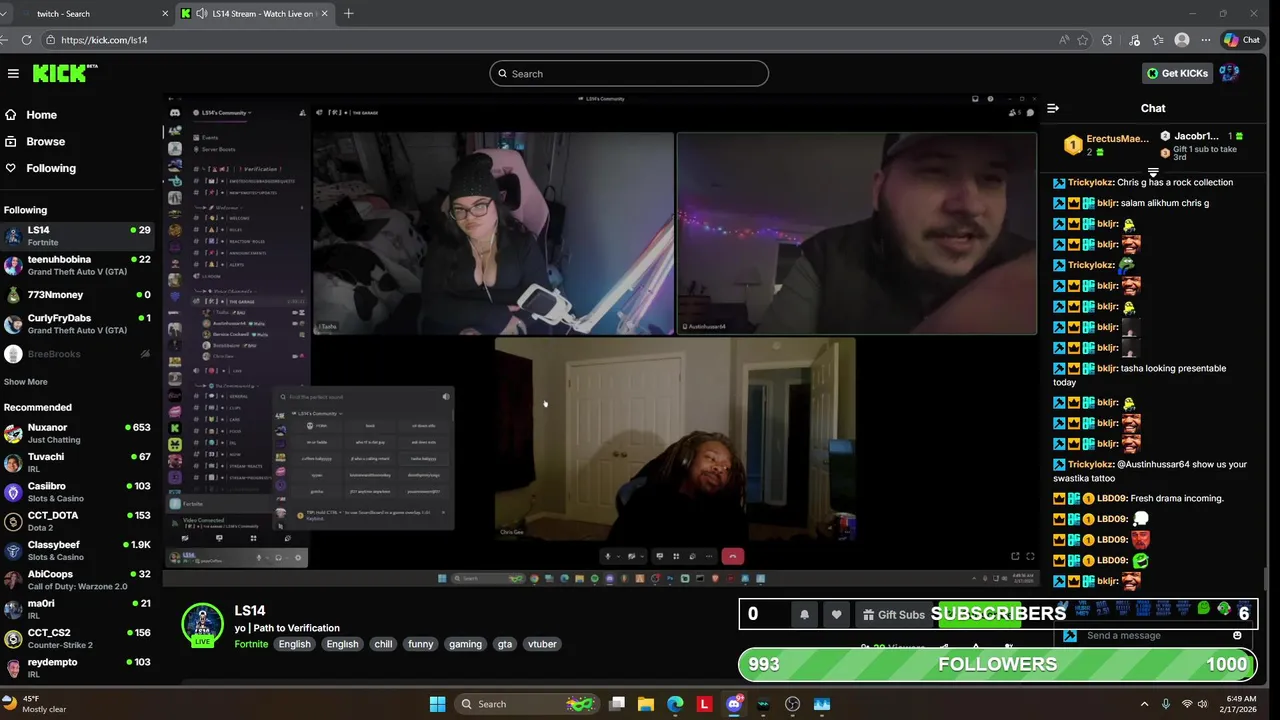Open media control music icon
Viewport: 1280px width, 720px height.
click(x=1134, y=40)
